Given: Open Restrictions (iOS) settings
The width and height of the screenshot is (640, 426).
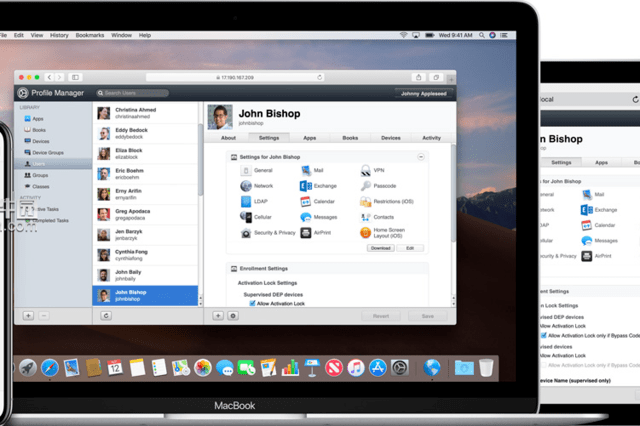Looking at the screenshot, I should point(366,202).
